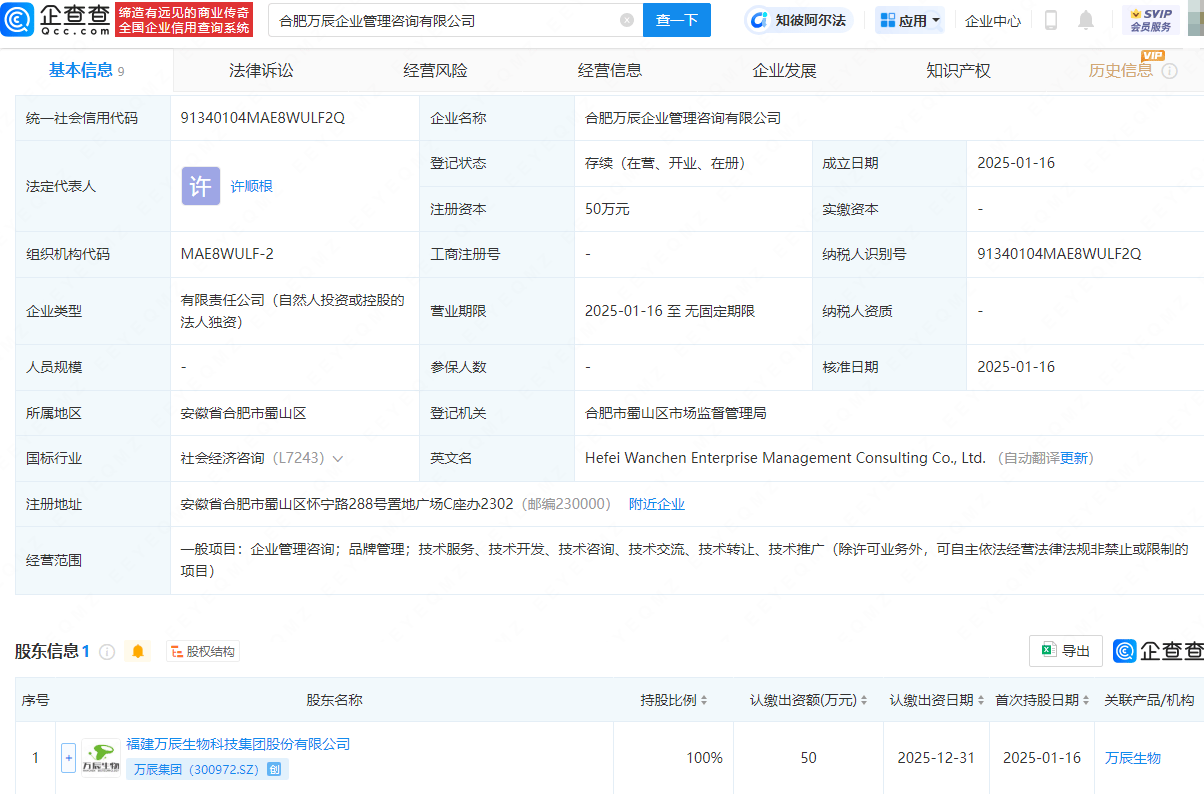The image size is (1204, 794).
Task: Click 附近企业 nearby companies link
Action: coord(656,504)
